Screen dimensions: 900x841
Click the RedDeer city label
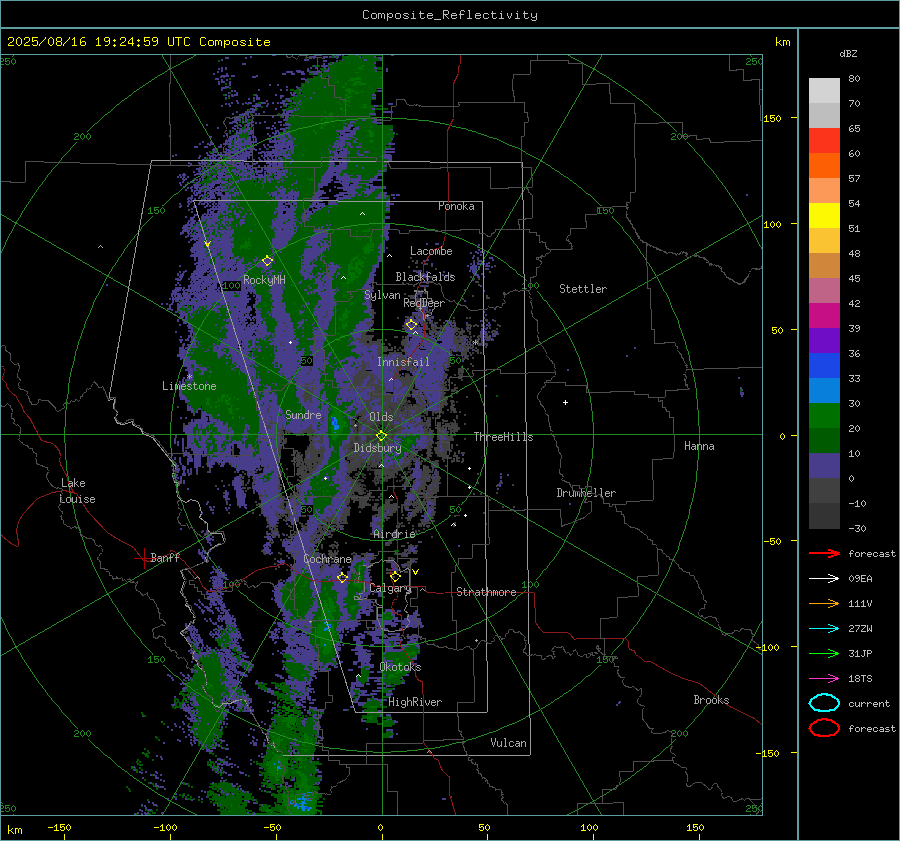point(424,303)
